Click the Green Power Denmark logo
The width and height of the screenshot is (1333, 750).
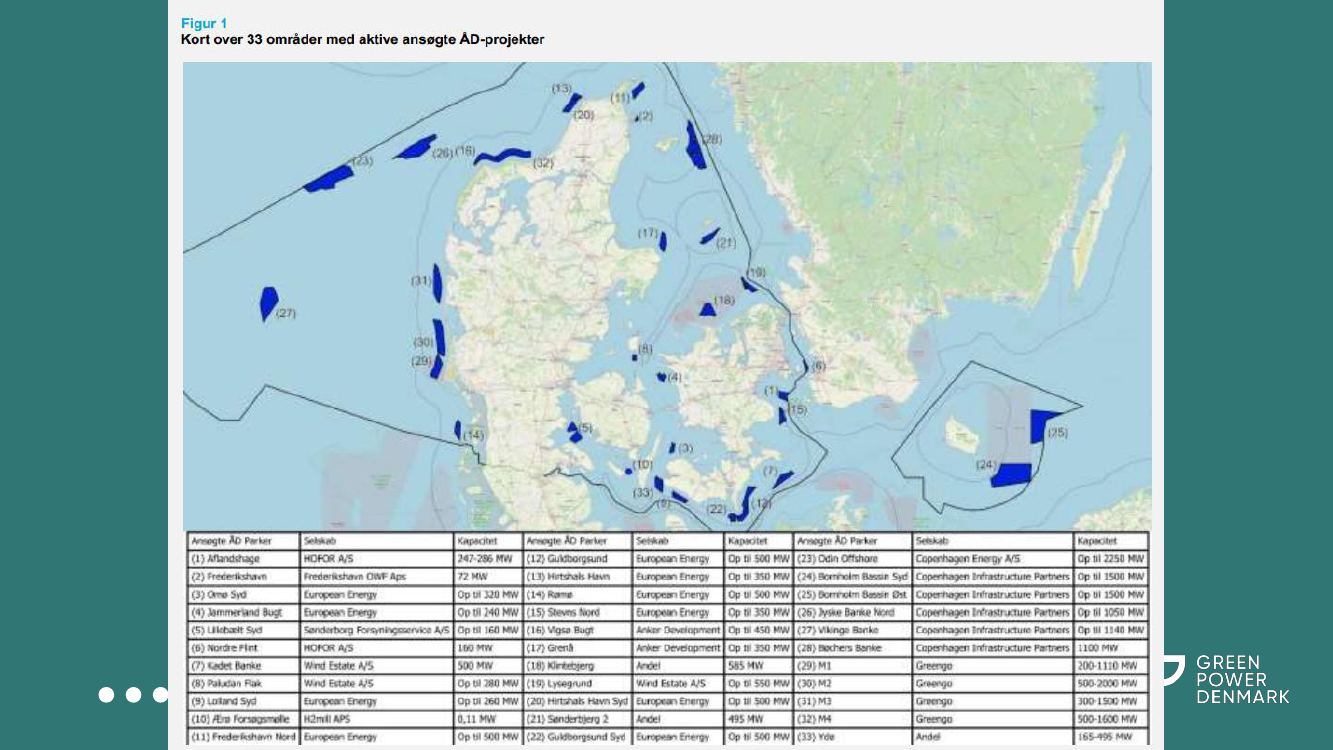1226,679
